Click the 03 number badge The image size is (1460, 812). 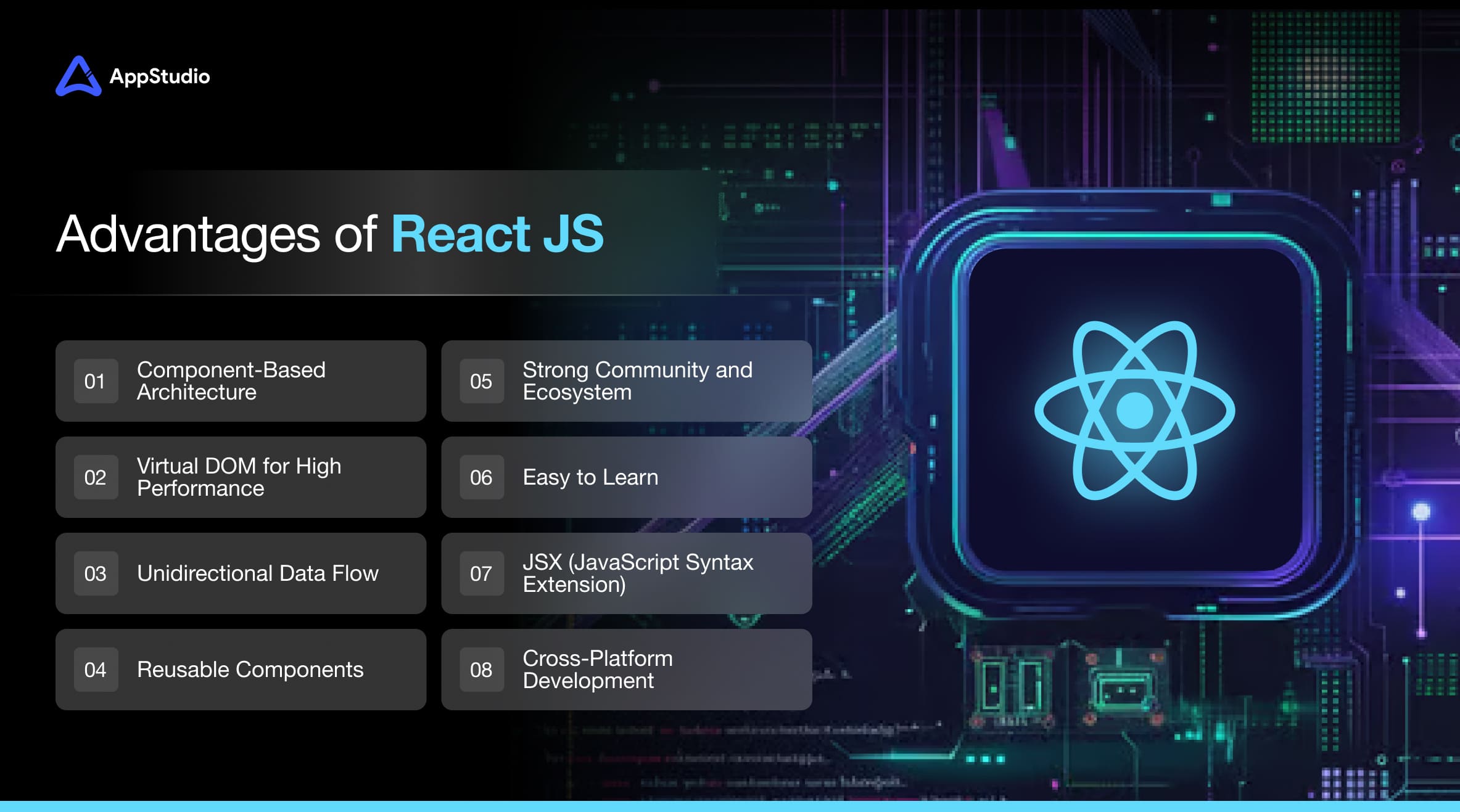[x=96, y=573]
